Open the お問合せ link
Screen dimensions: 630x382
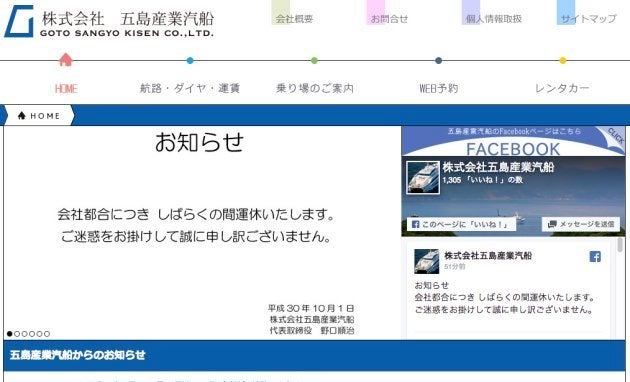pyautogui.click(x=389, y=19)
